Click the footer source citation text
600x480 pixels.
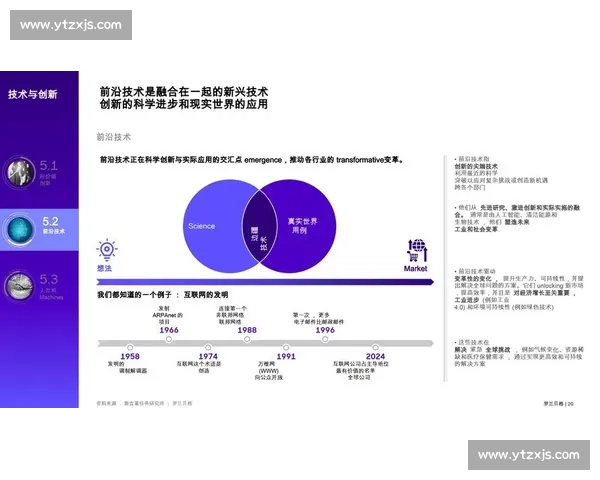tap(144, 403)
